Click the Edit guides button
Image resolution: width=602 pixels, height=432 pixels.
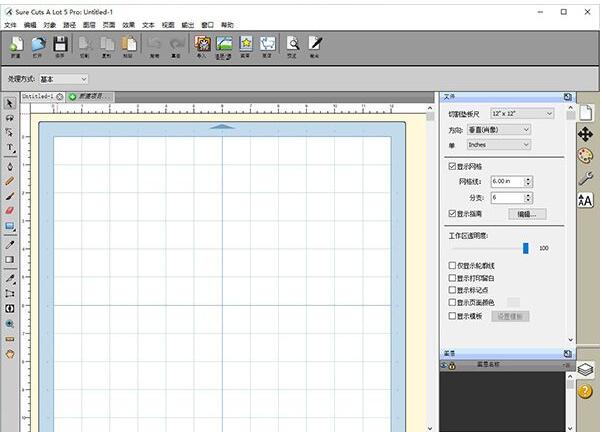527,214
